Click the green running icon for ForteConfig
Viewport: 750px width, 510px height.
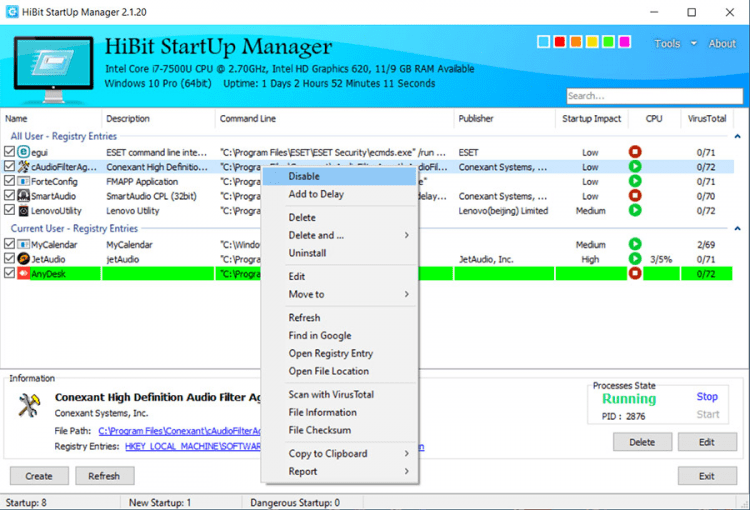tap(634, 182)
